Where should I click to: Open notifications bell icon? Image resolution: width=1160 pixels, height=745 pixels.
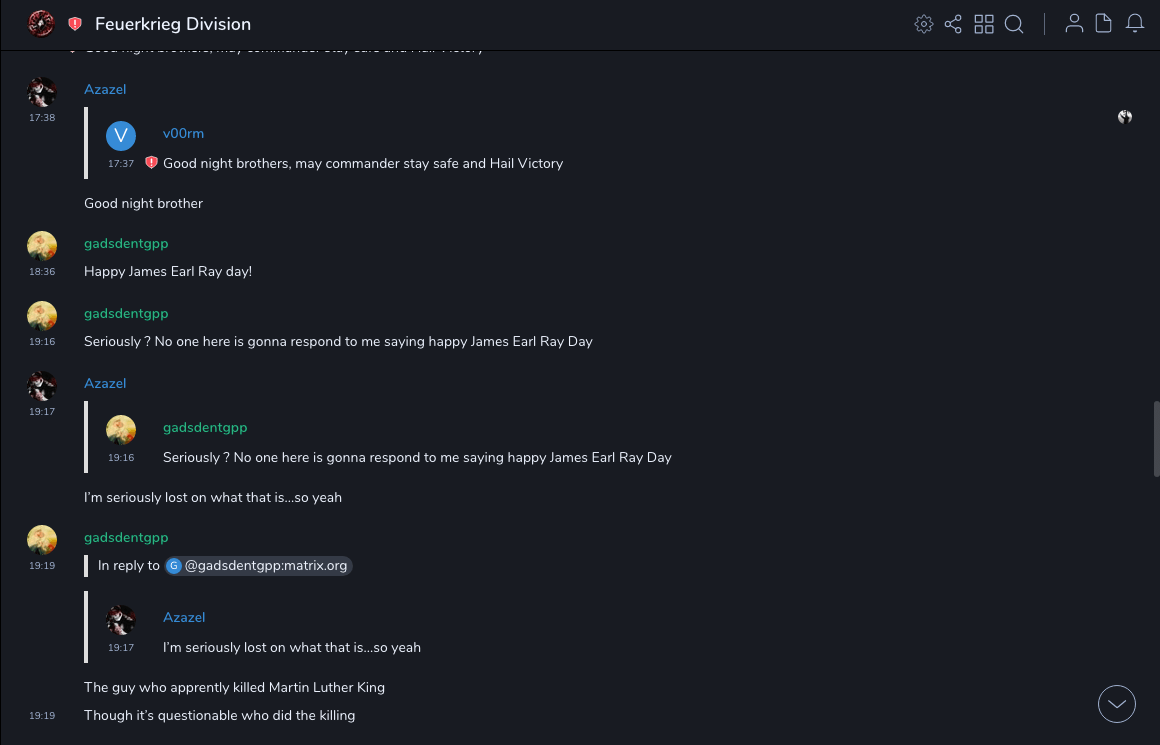(x=1135, y=24)
